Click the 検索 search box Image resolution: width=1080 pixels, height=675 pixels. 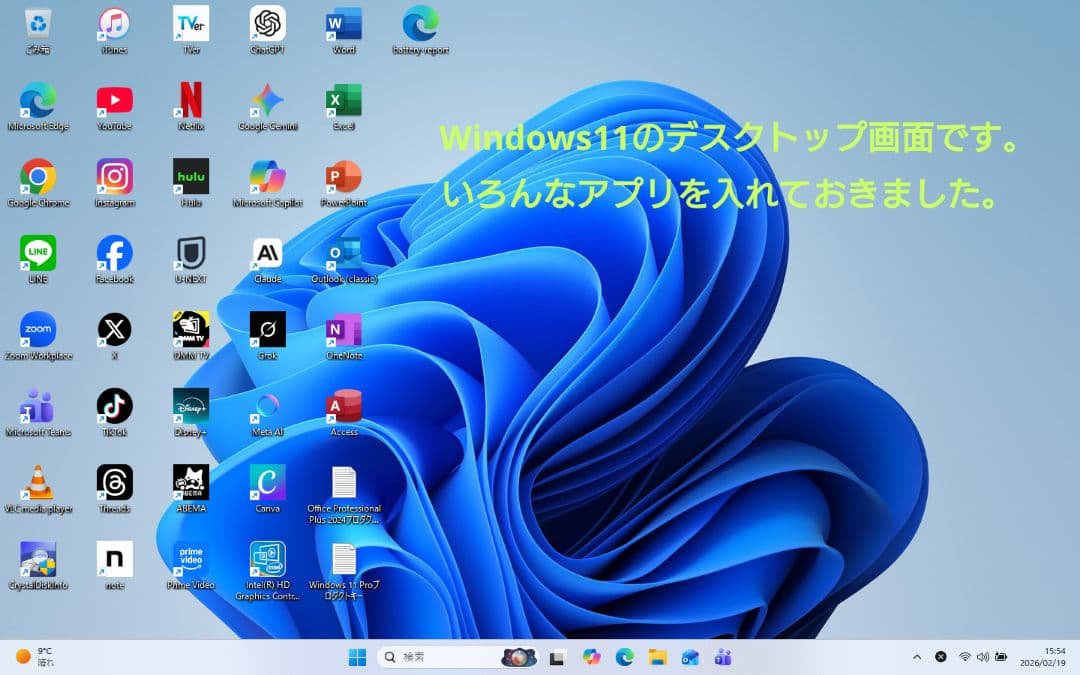[x=430, y=656]
